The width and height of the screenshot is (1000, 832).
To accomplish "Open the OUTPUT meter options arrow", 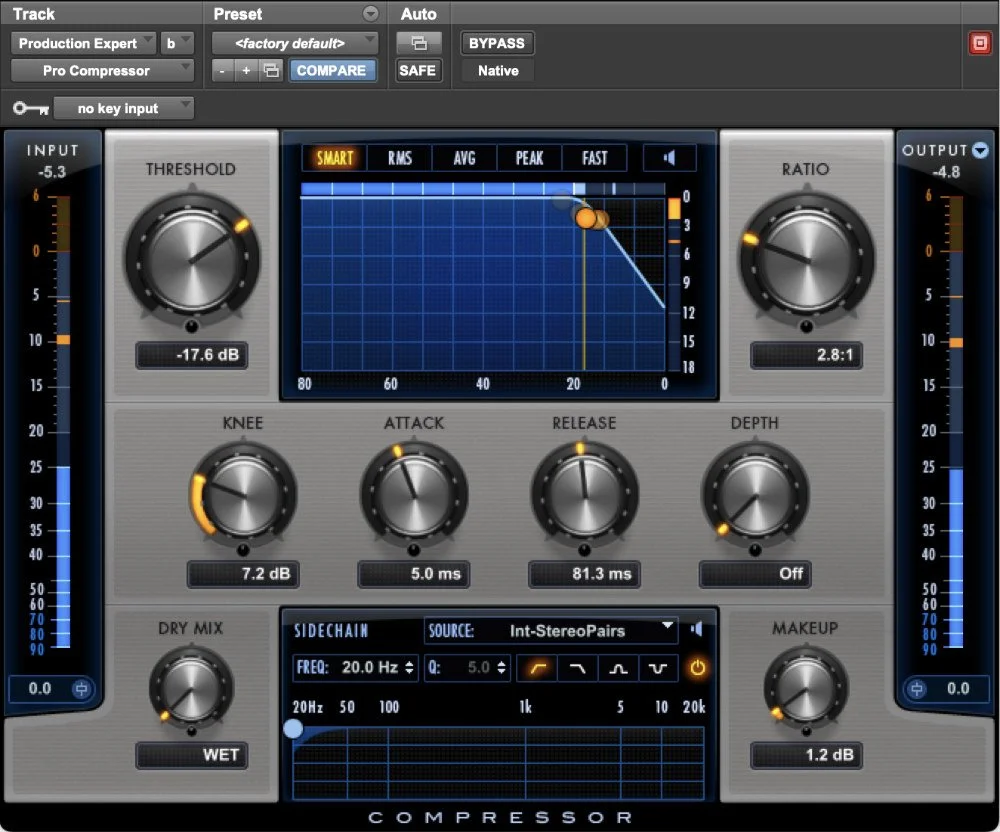I will (980, 150).
